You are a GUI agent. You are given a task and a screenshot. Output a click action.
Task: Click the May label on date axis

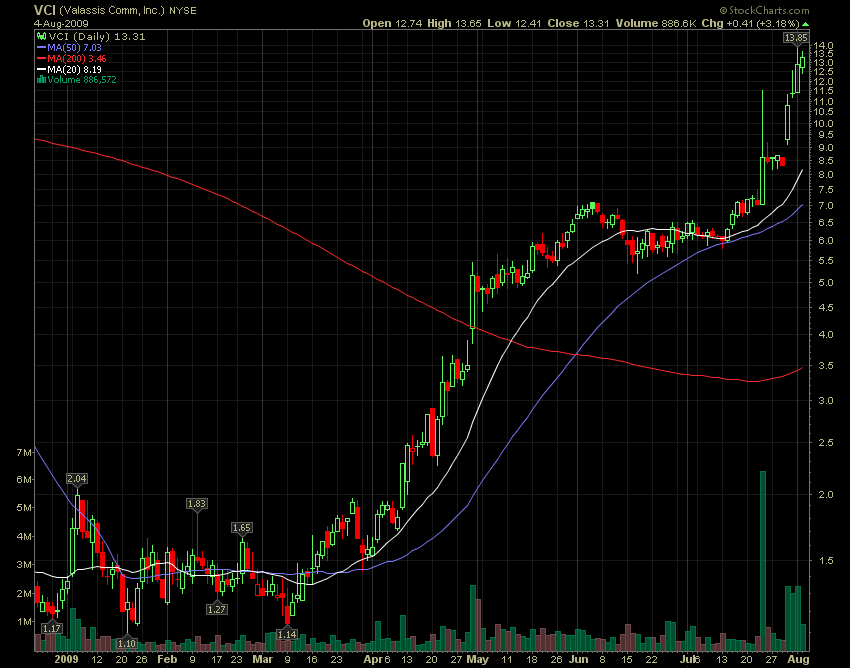coord(478,659)
